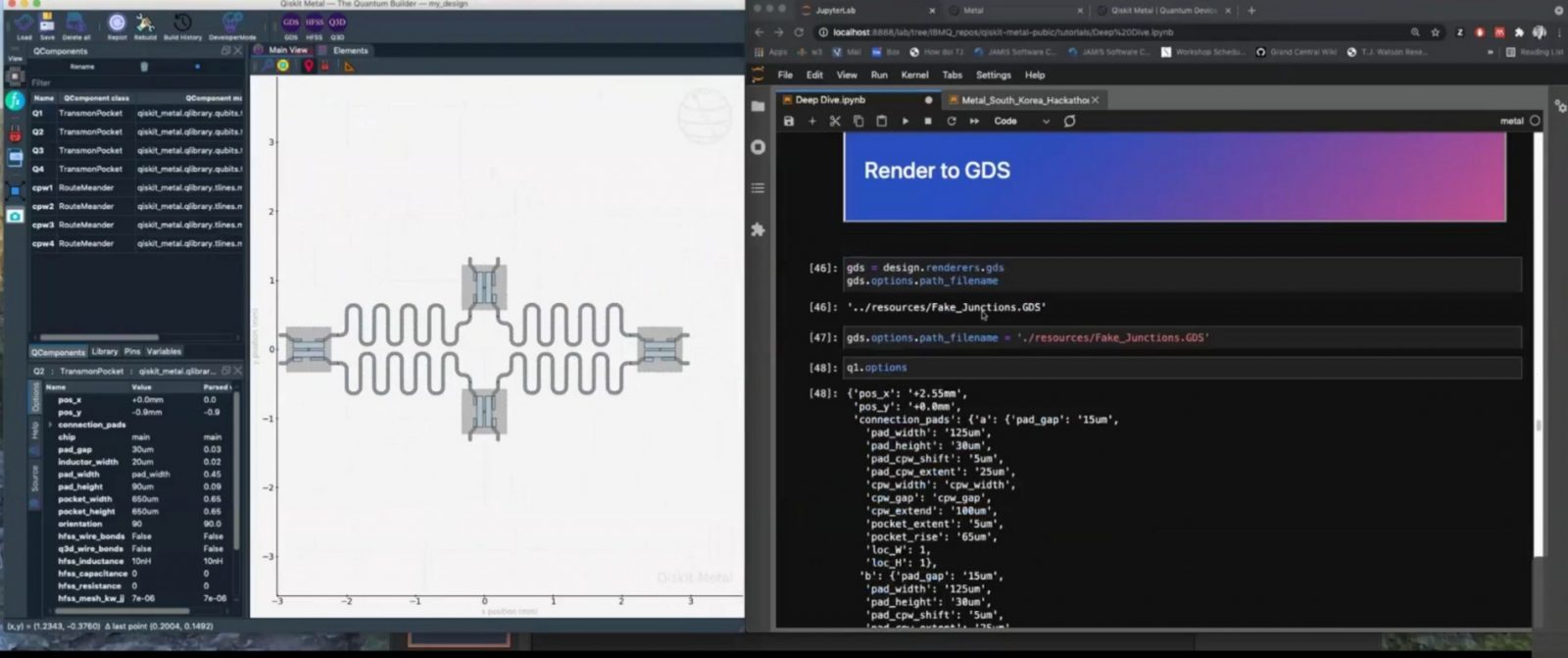Run the selected notebook cell

(905, 122)
